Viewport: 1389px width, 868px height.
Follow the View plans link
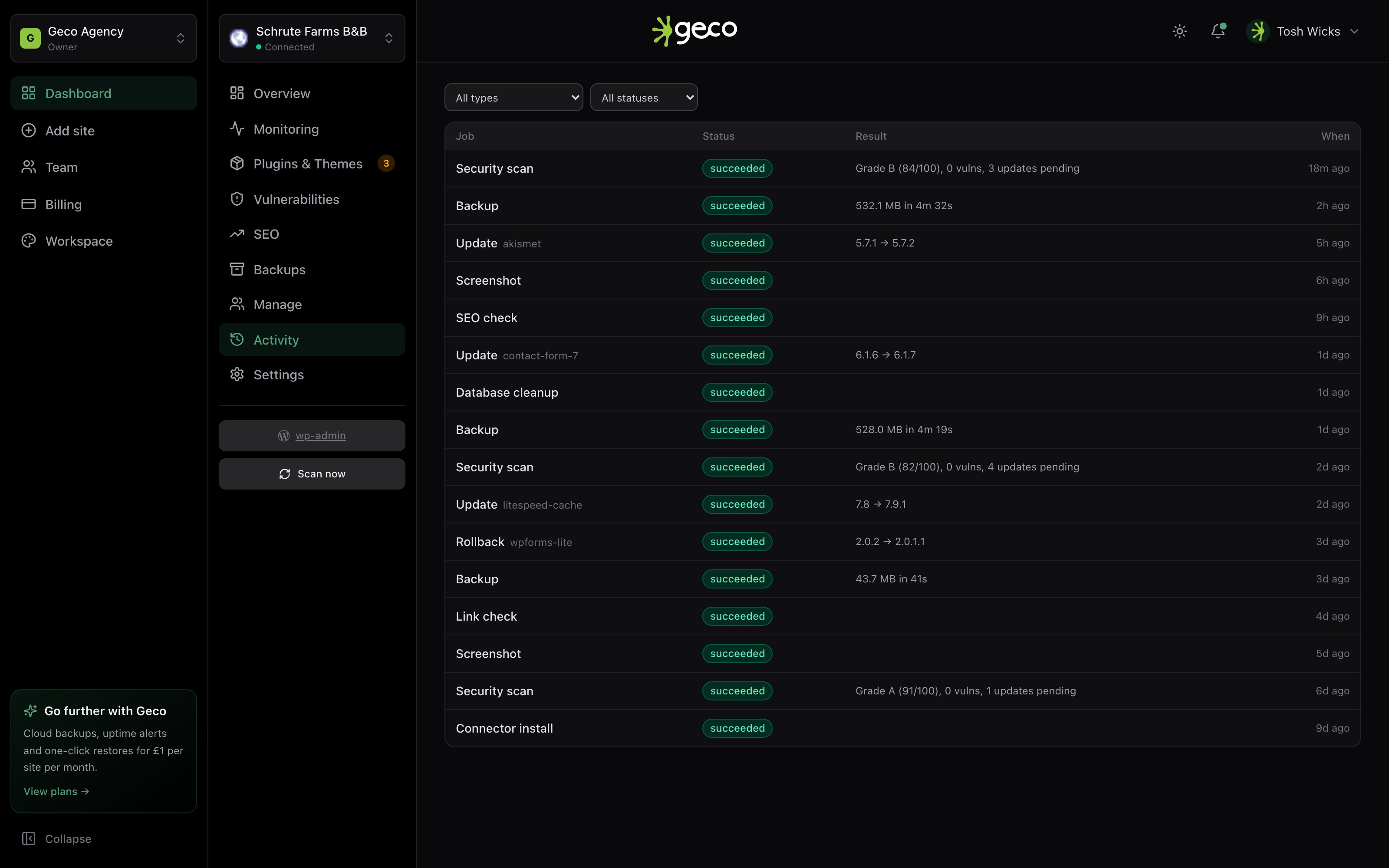point(56,791)
